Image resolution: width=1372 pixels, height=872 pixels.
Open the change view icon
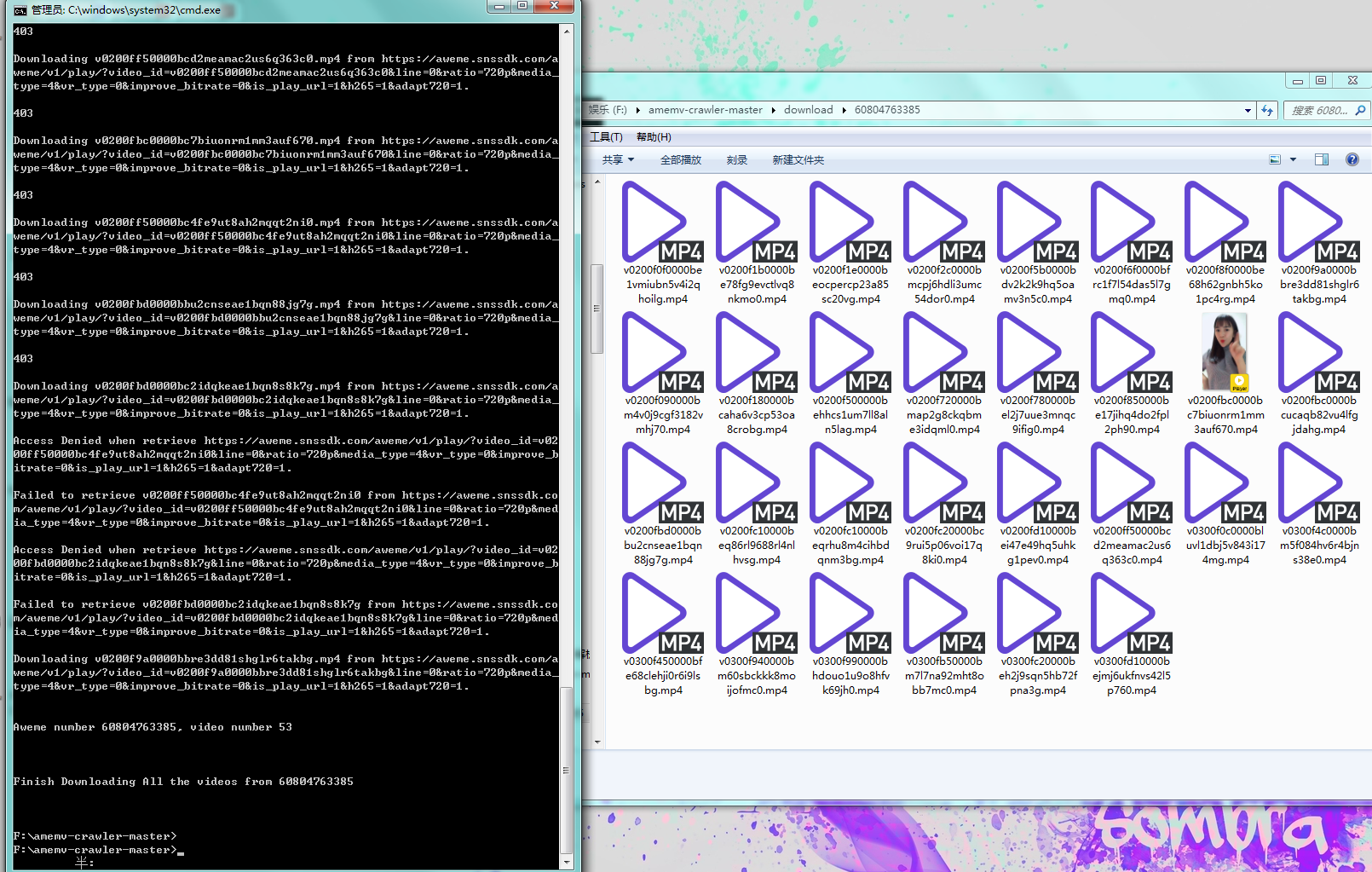pyautogui.click(x=1275, y=159)
